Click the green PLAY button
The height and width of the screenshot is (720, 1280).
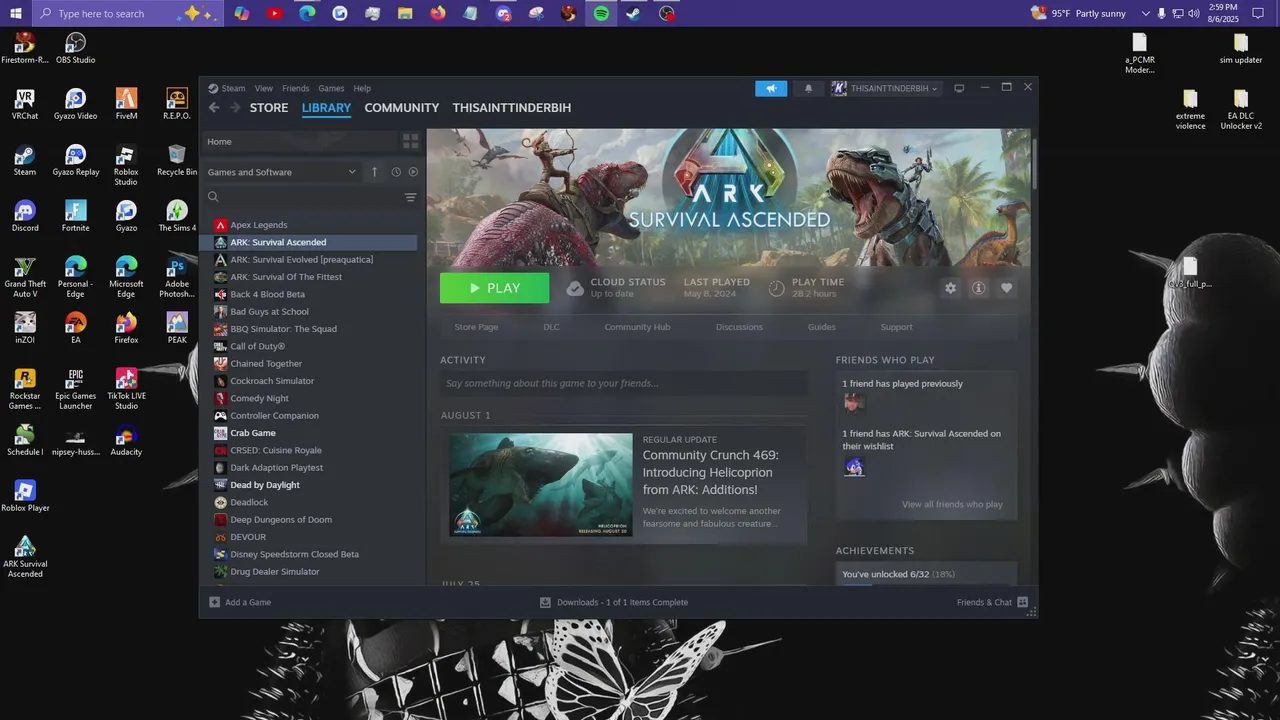tap(494, 288)
